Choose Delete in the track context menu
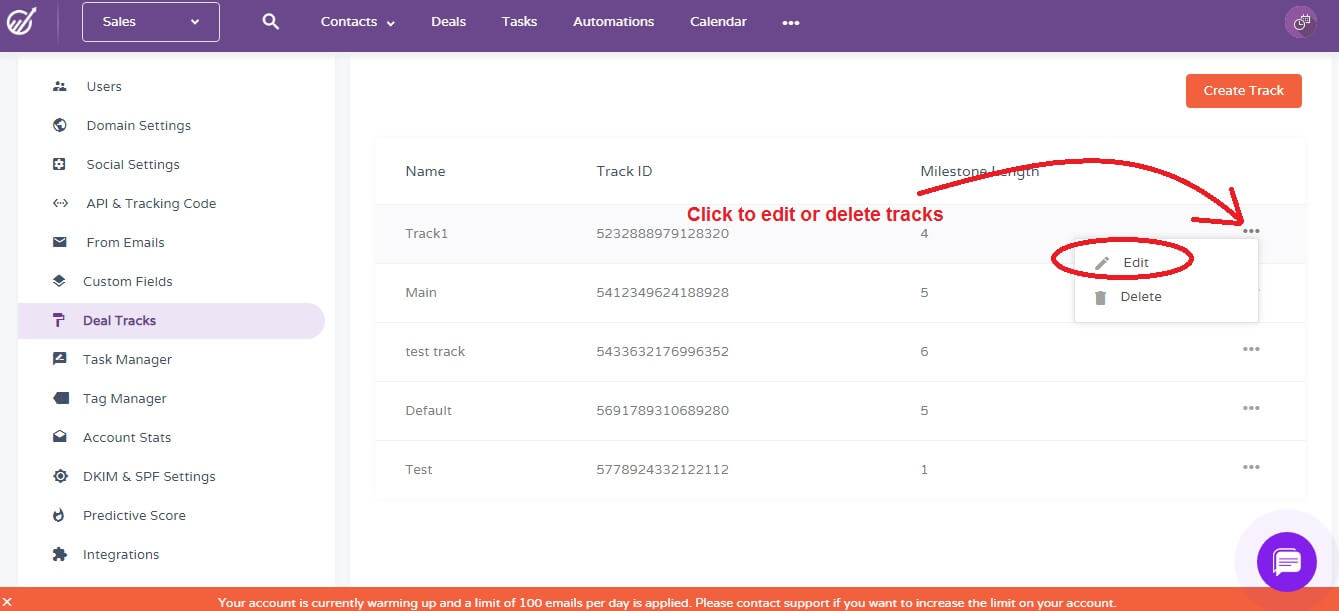The image size is (1339, 611). pyautogui.click(x=1140, y=297)
